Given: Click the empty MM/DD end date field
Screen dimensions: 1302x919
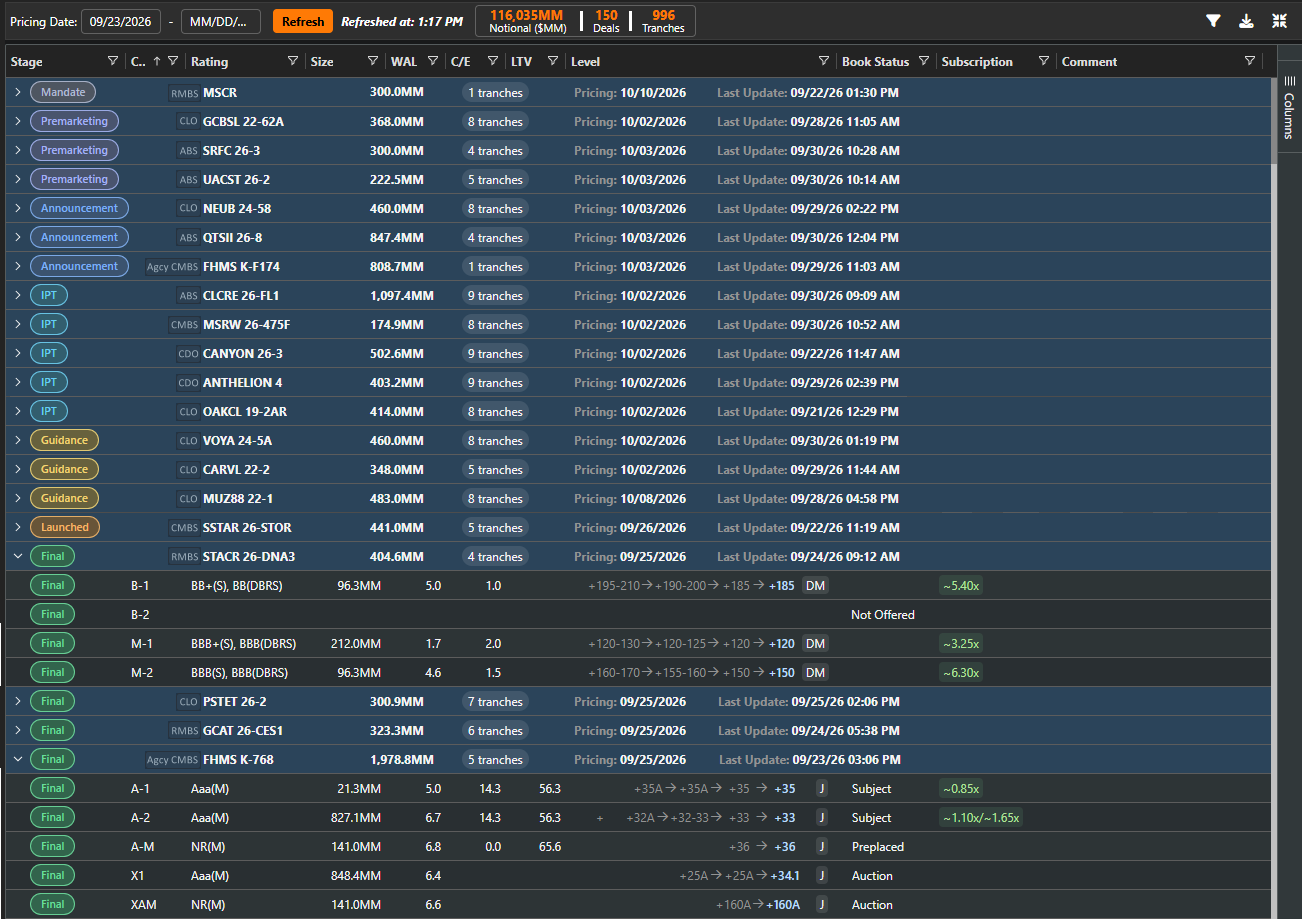Looking at the screenshot, I should click(x=221, y=21).
